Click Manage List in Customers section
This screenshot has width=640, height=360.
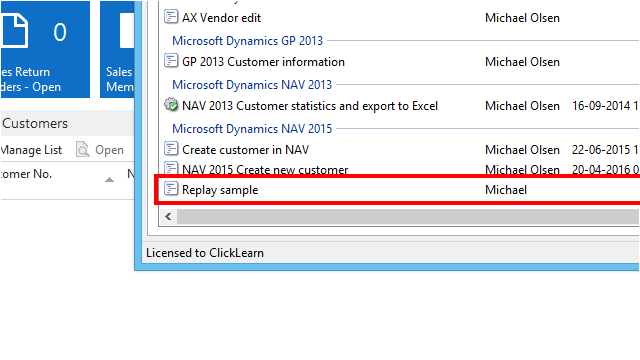(31, 150)
